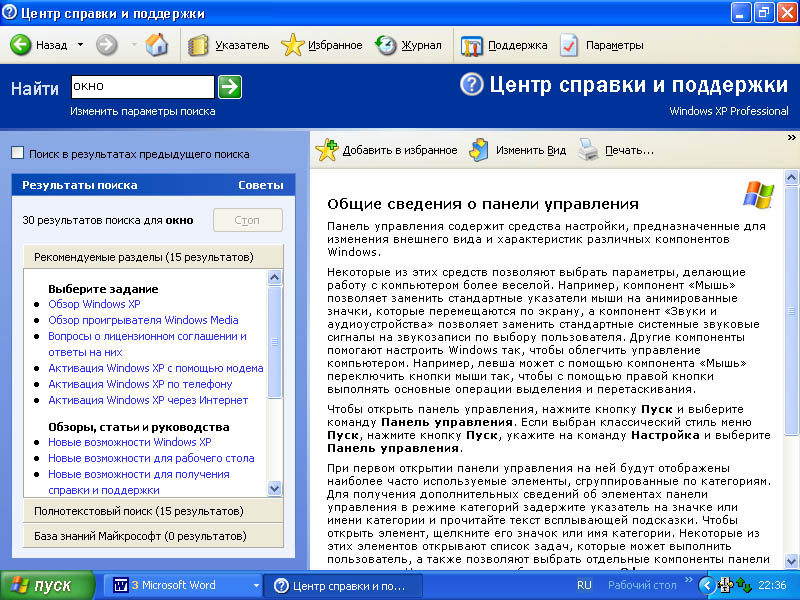
Task: Open Обзор проигрывателя Windows Media result
Action: tap(143, 320)
